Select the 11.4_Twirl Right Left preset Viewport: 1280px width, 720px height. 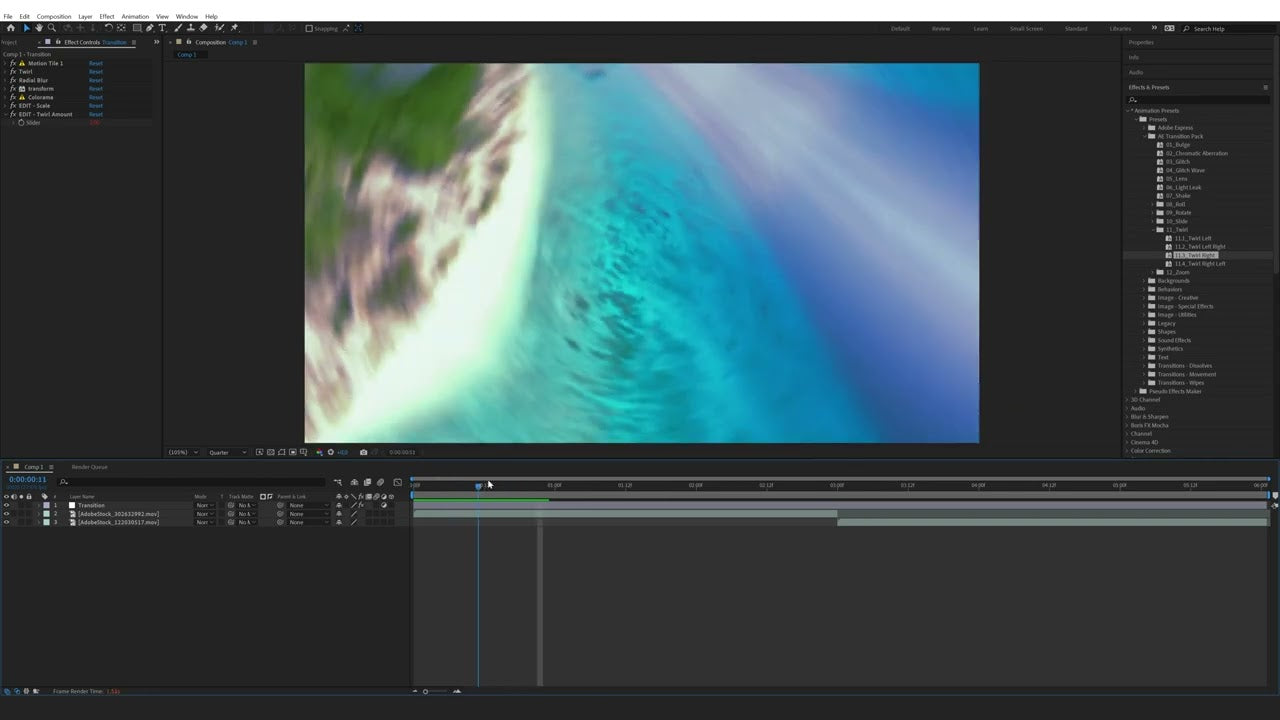(x=1200, y=263)
